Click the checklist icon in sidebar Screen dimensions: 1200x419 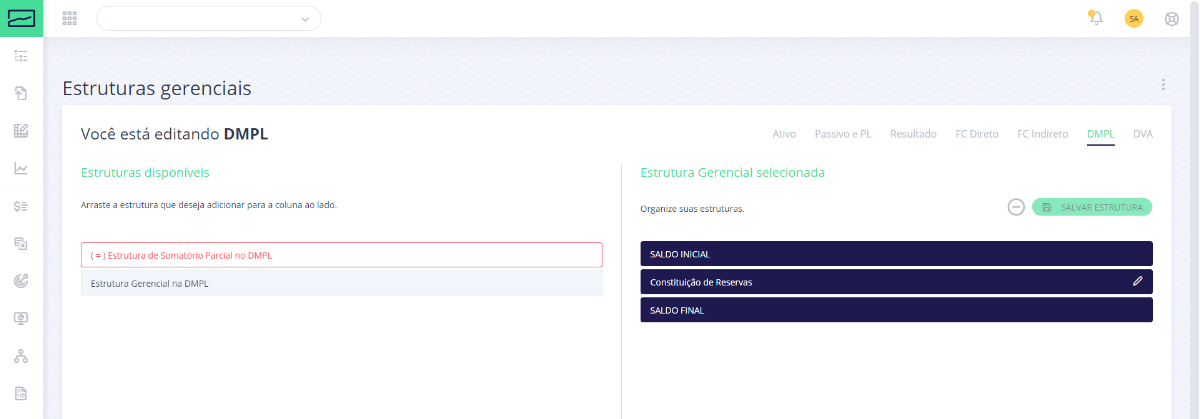click(x=21, y=56)
